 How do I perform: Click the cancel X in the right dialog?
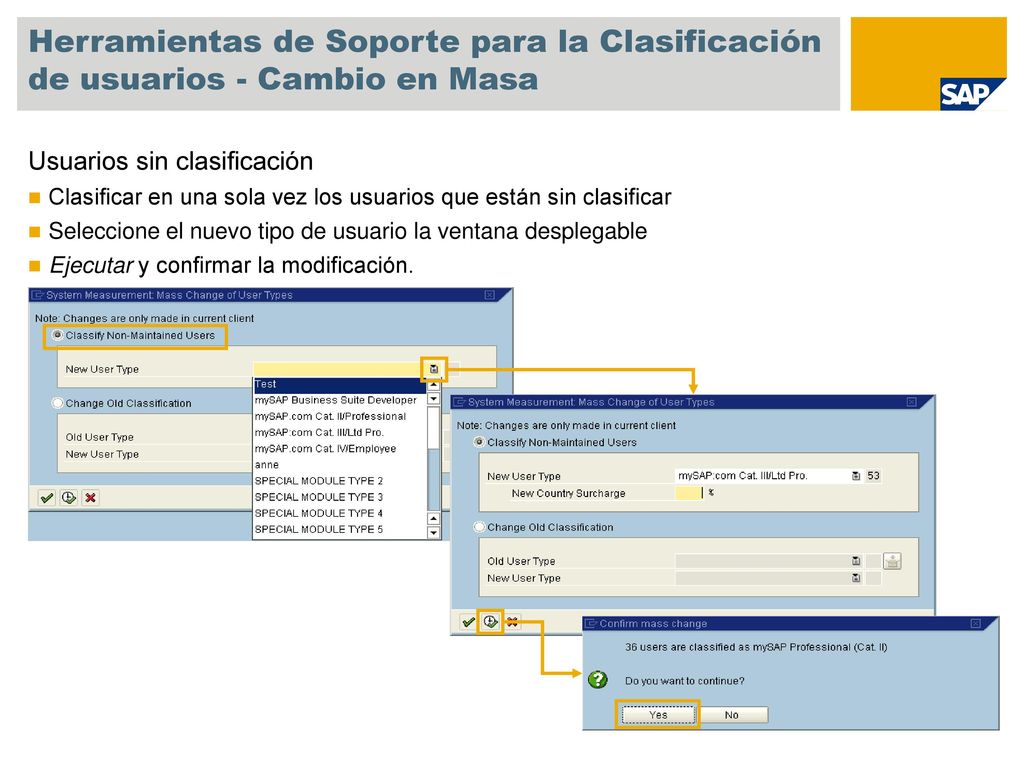pos(513,622)
